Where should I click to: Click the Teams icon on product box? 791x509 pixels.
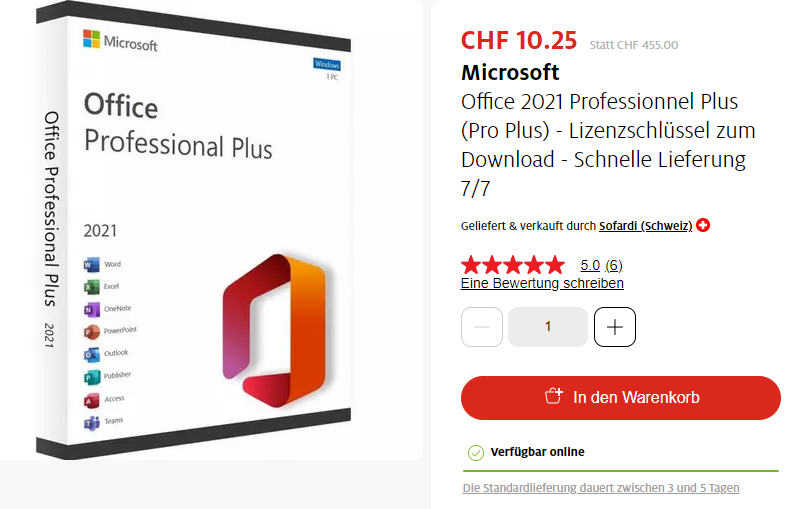pyautogui.click(x=91, y=422)
